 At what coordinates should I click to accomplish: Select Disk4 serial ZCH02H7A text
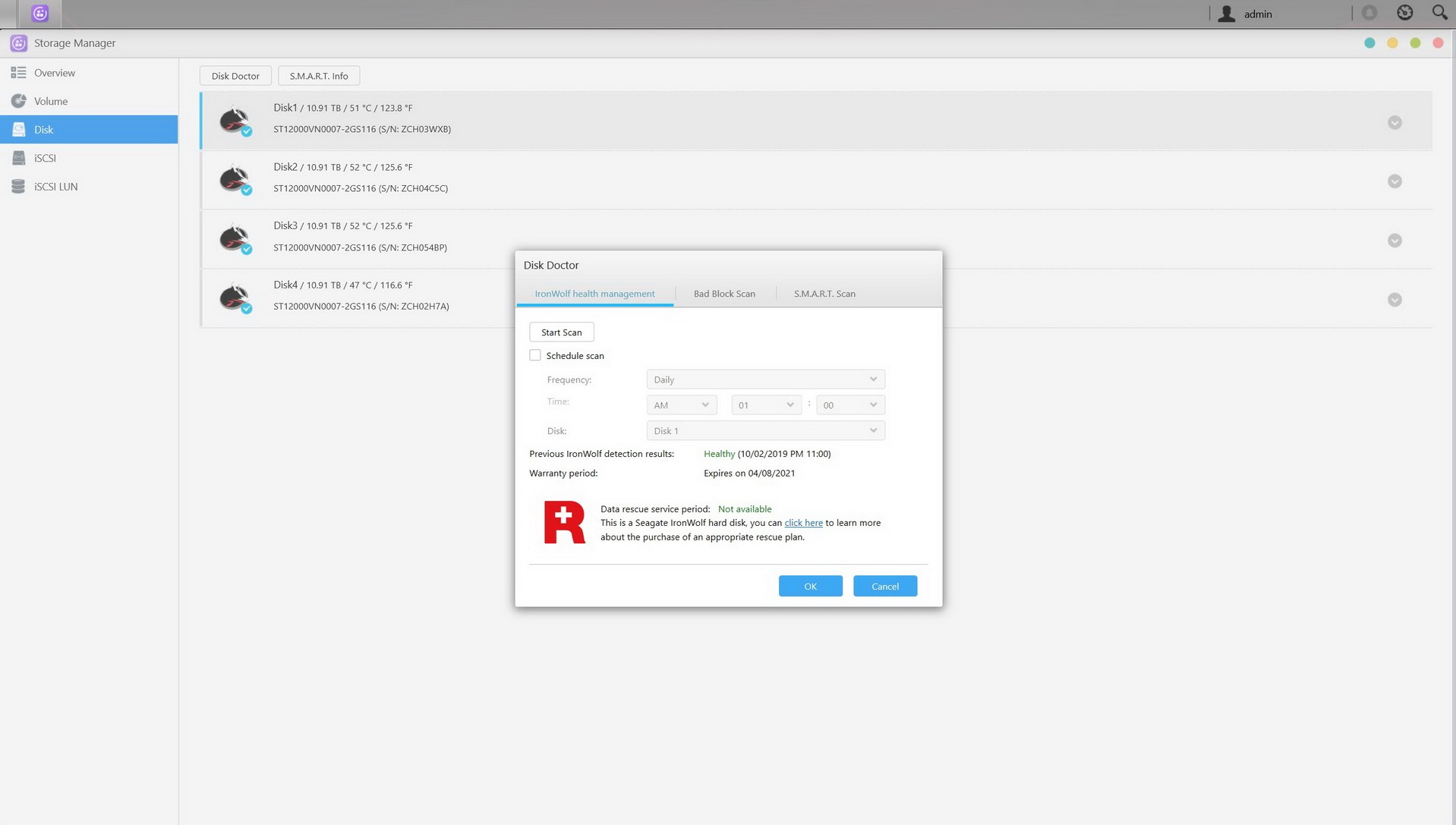361,307
